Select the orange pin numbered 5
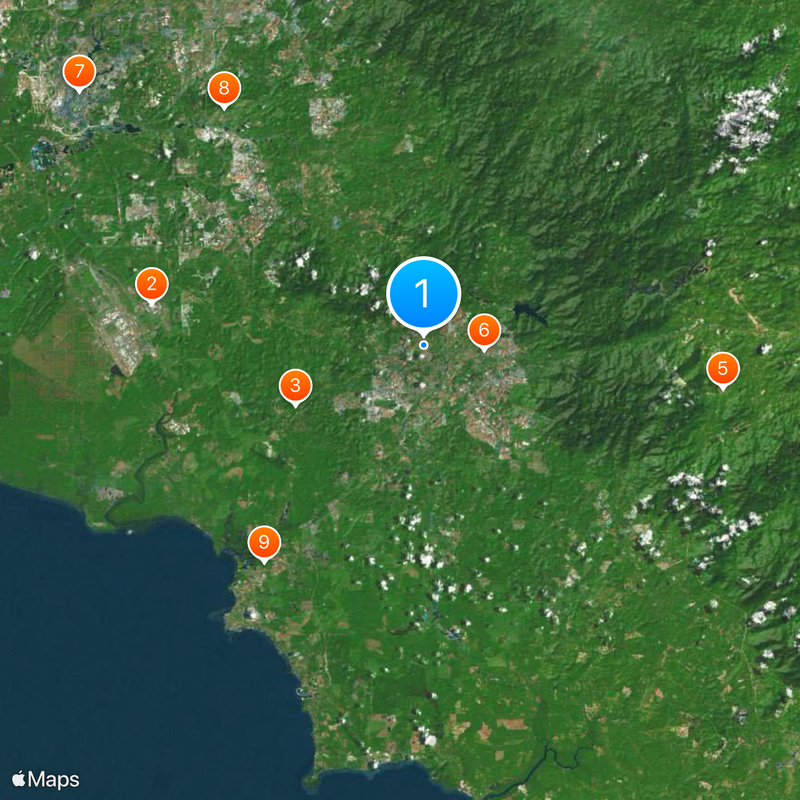The height and width of the screenshot is (800, 800). [x=722, y=369]
